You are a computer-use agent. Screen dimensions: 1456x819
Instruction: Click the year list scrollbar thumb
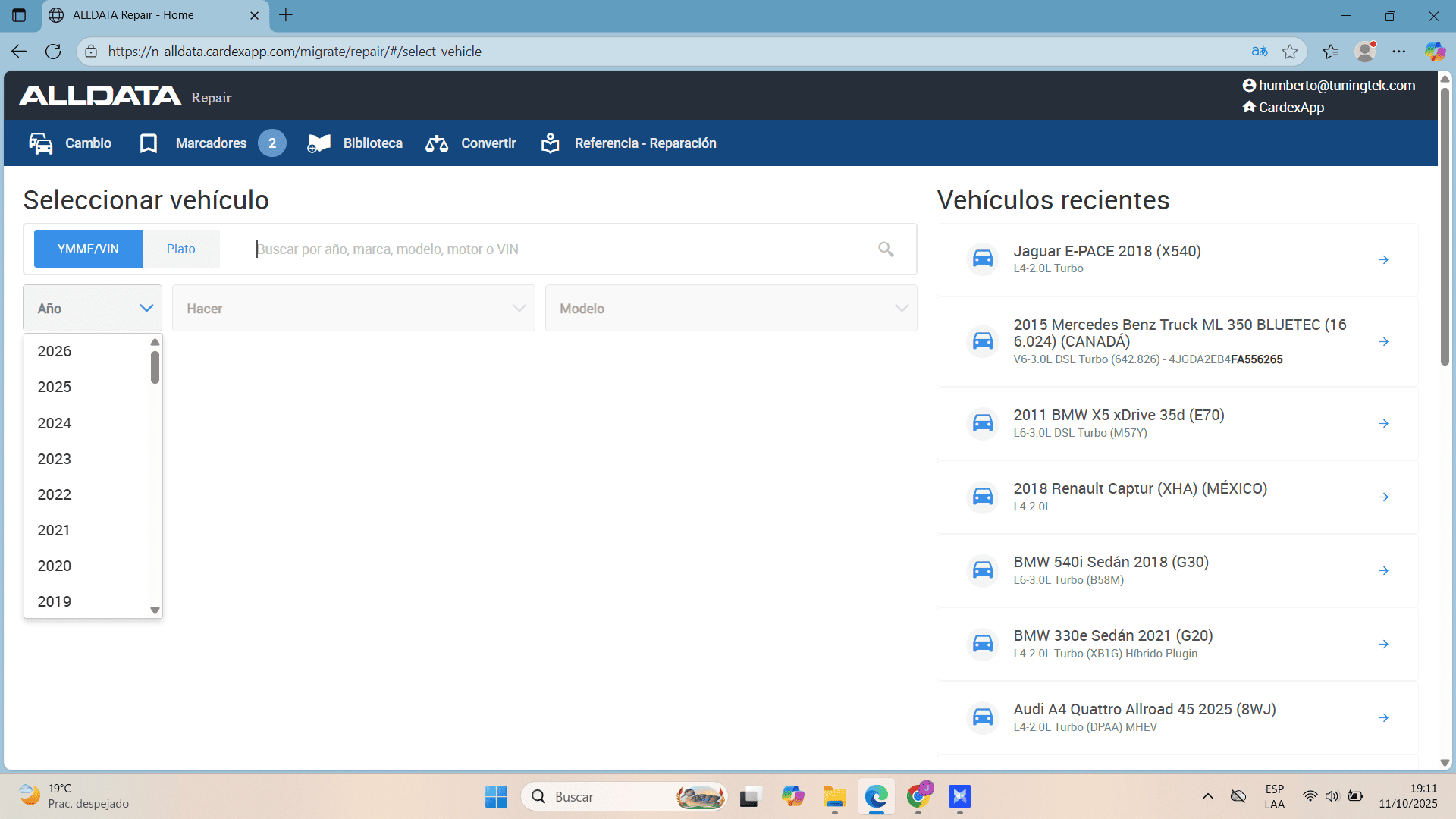tap(155, 367)
